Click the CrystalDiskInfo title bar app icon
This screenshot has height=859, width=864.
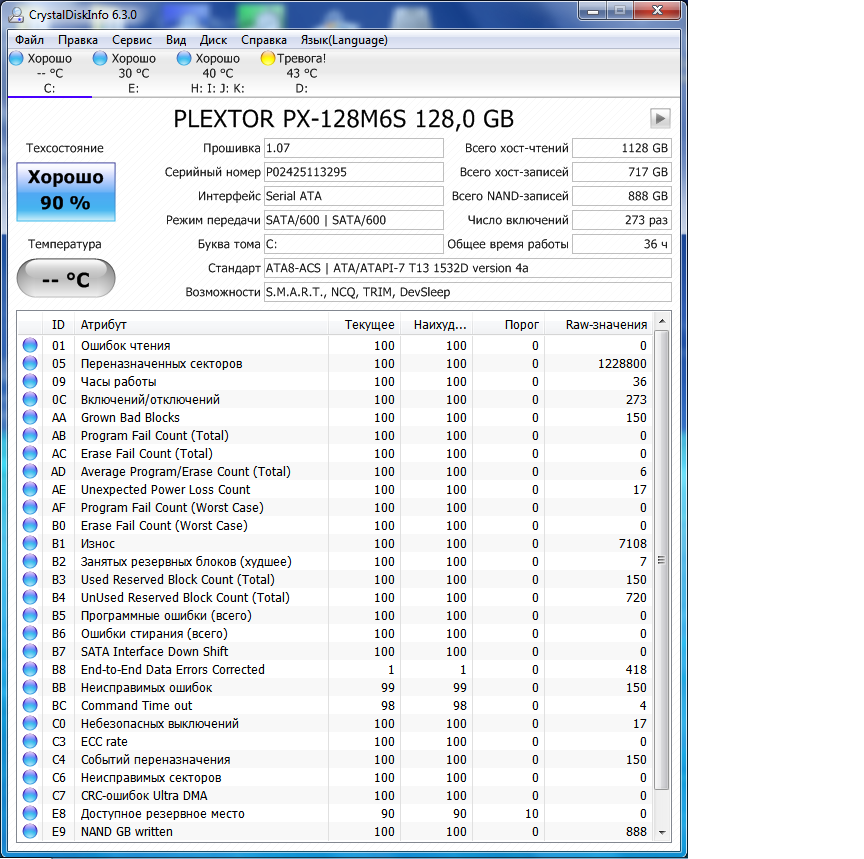pos(17,14)
